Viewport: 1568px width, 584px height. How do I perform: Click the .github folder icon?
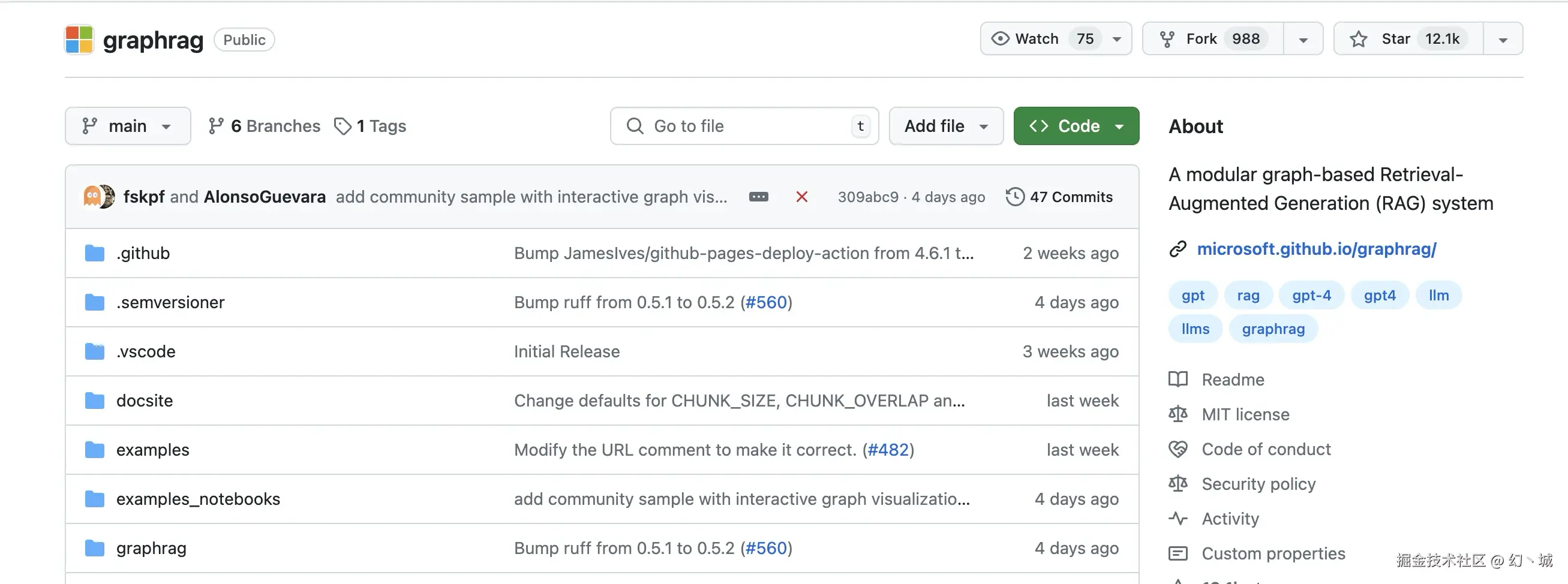[x=94, y=253]
